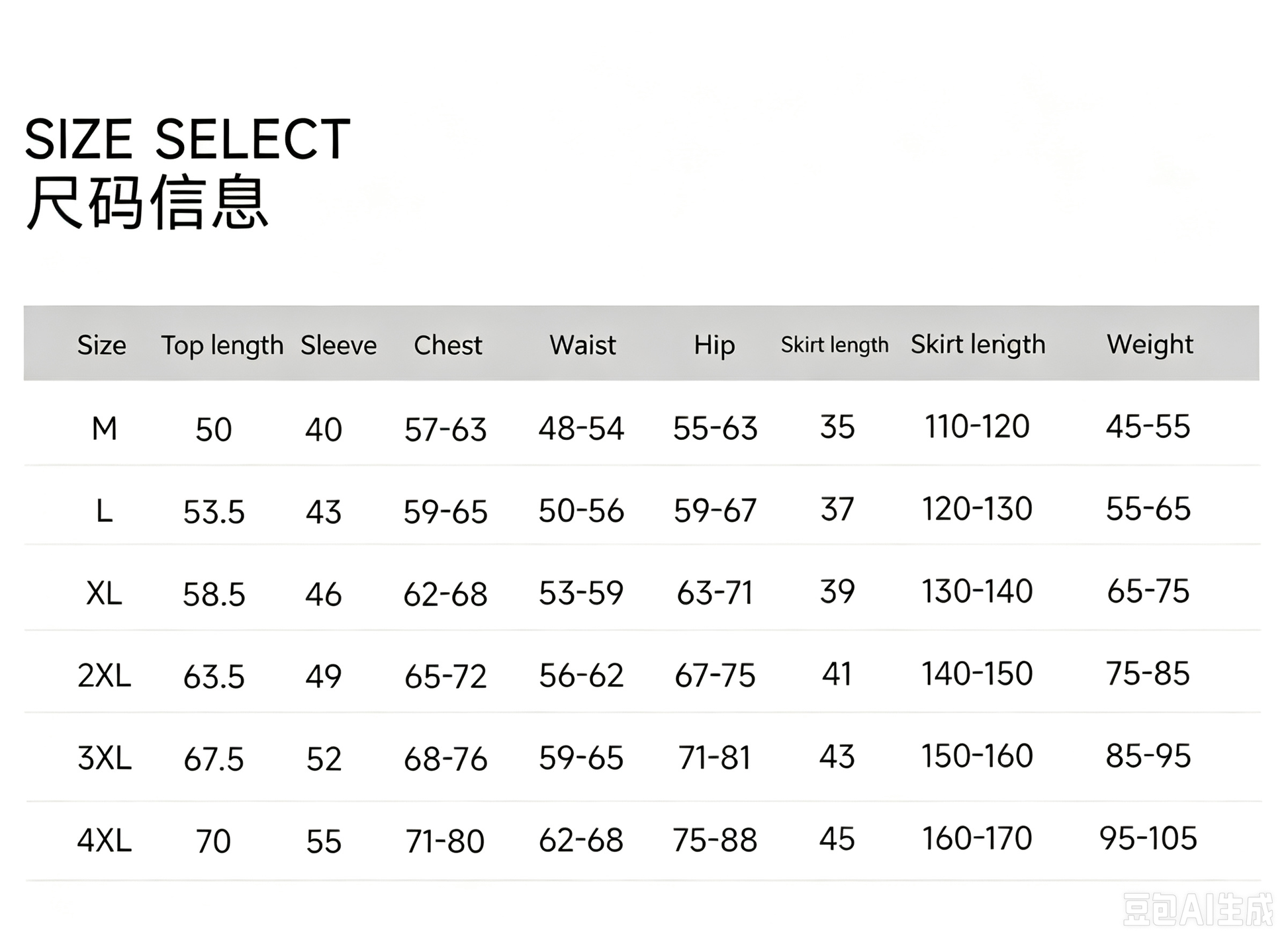Click the SIZE SELECT heading

pos(187,139)
